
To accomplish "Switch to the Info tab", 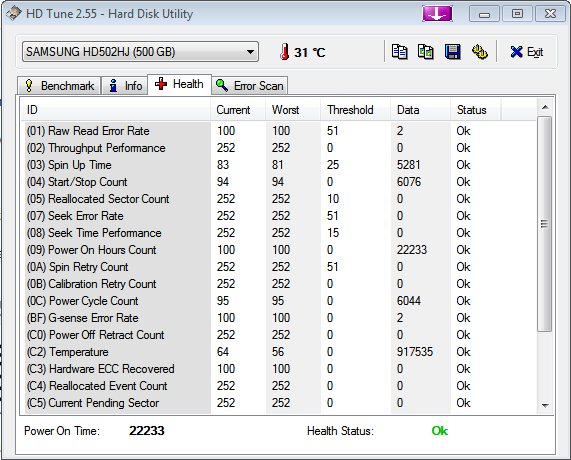I will pyautogui.click(x=125, y=86).
